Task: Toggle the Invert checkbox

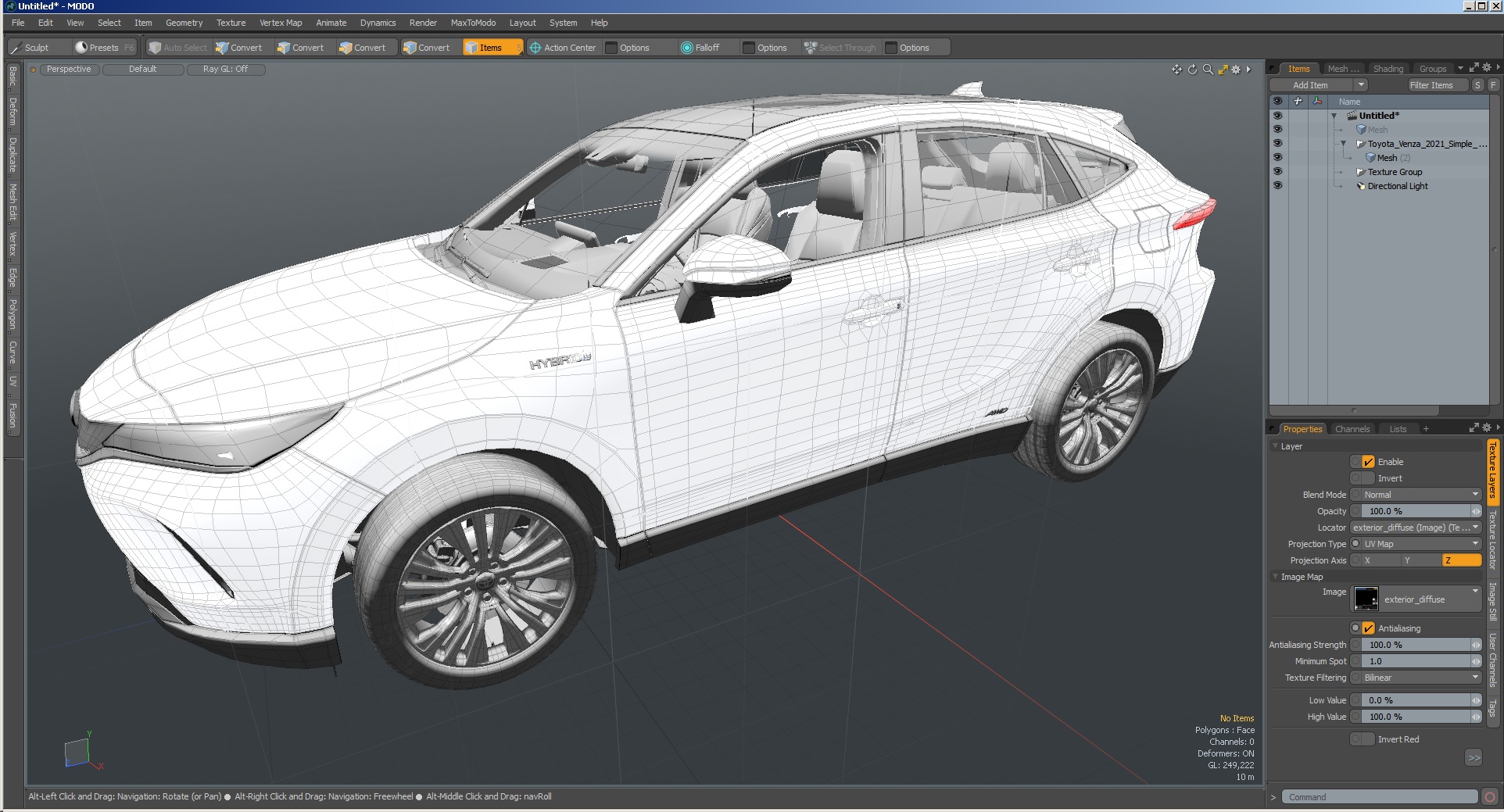Action: [x=1368, y=478]
